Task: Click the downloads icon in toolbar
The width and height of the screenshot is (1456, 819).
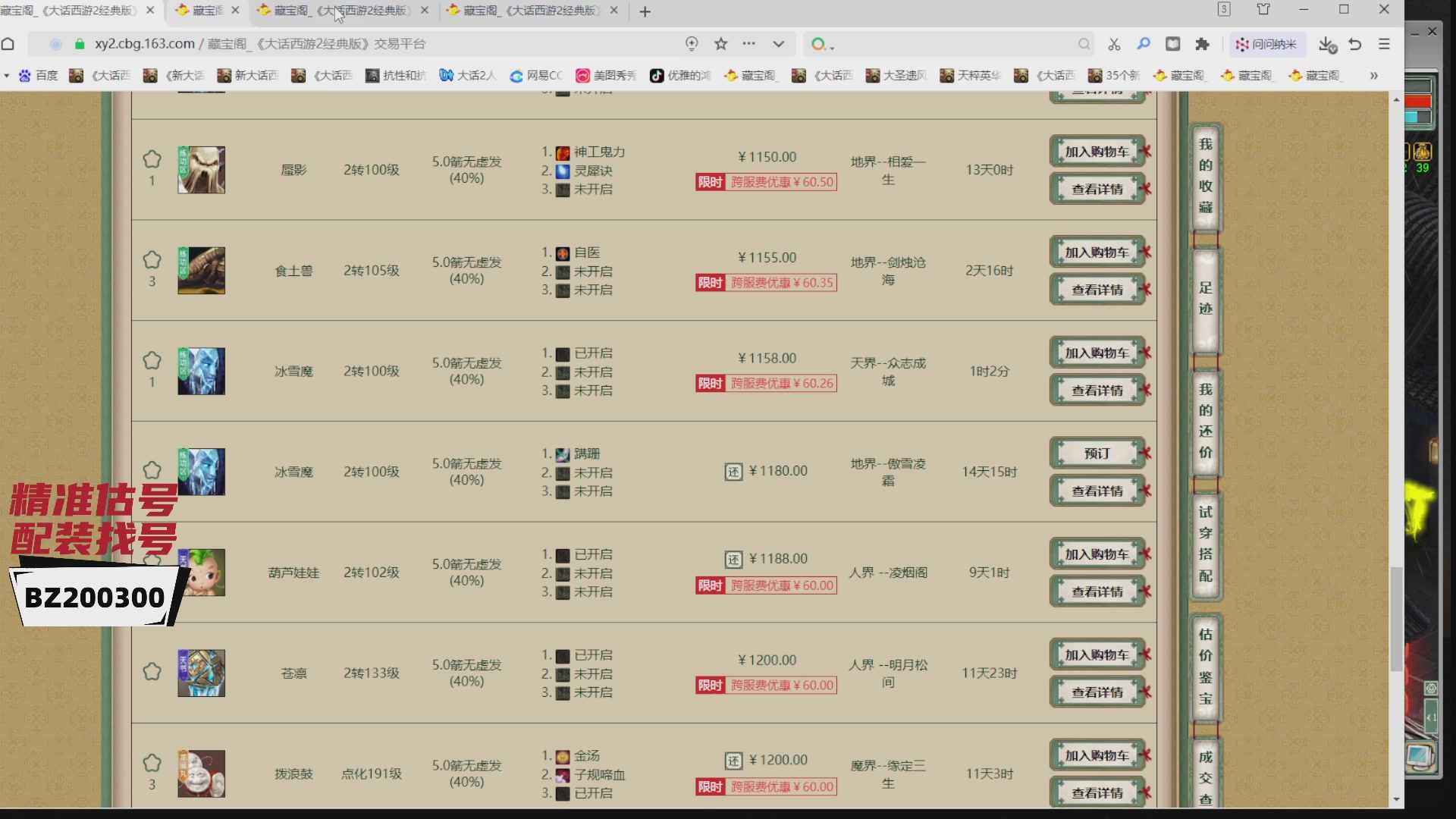Action: pyautogui.click(x=1326, y=44)
